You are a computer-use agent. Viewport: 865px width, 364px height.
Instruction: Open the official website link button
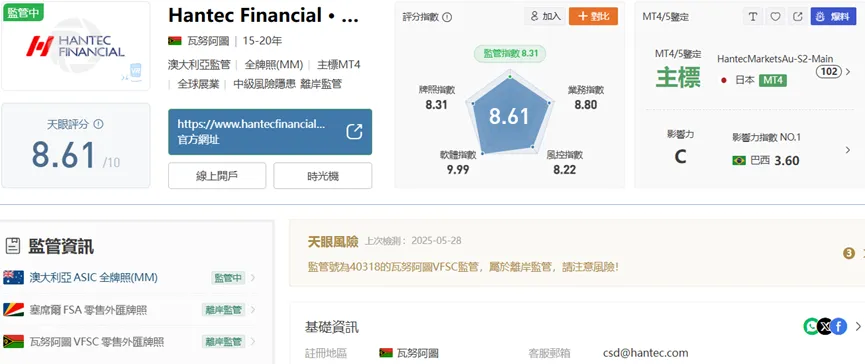point(270,132)
